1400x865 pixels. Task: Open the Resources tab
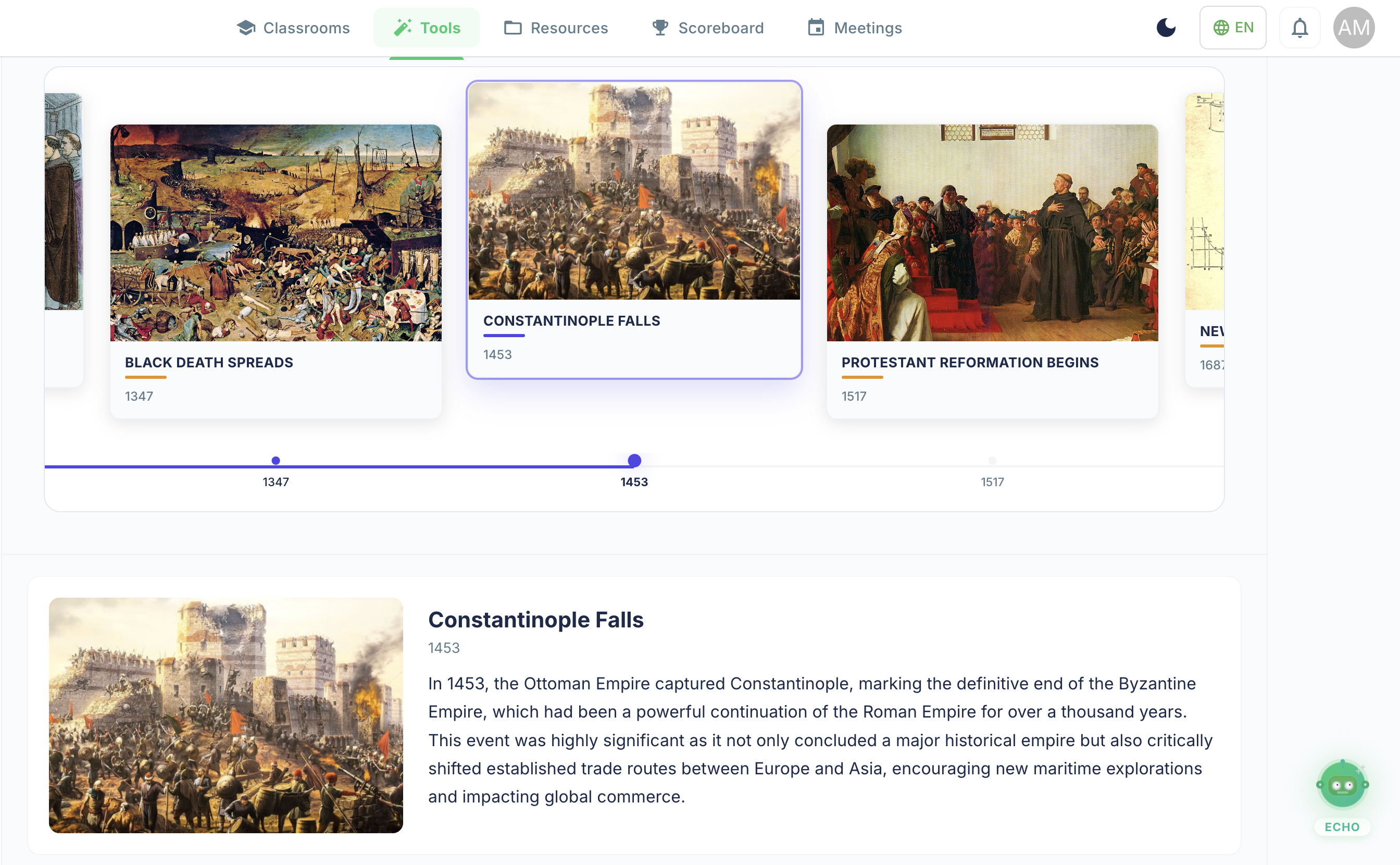pos(556,28)
